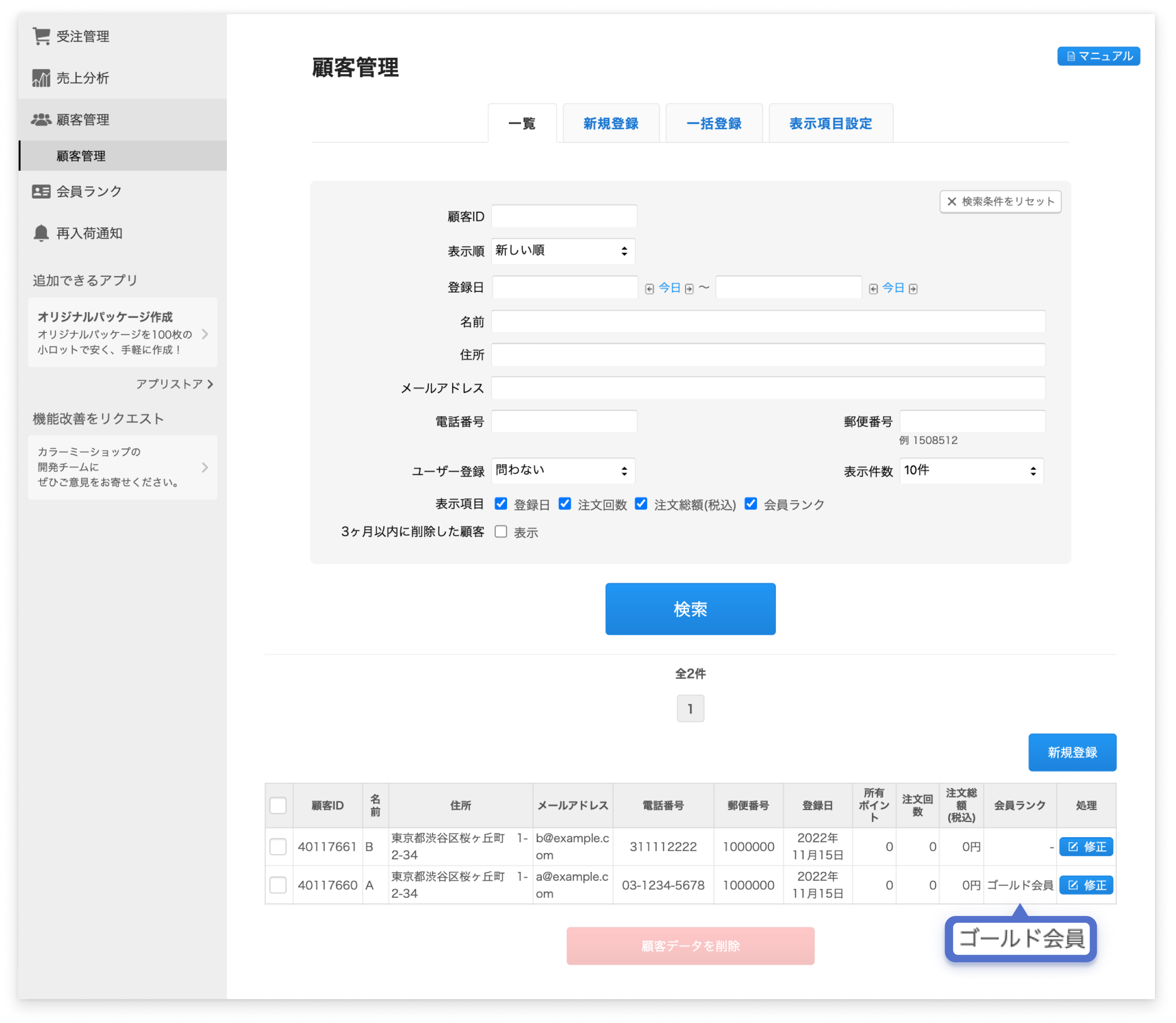Click the 顧客管理 people icon
The image size is (1176, 1023).
[41, 120]
